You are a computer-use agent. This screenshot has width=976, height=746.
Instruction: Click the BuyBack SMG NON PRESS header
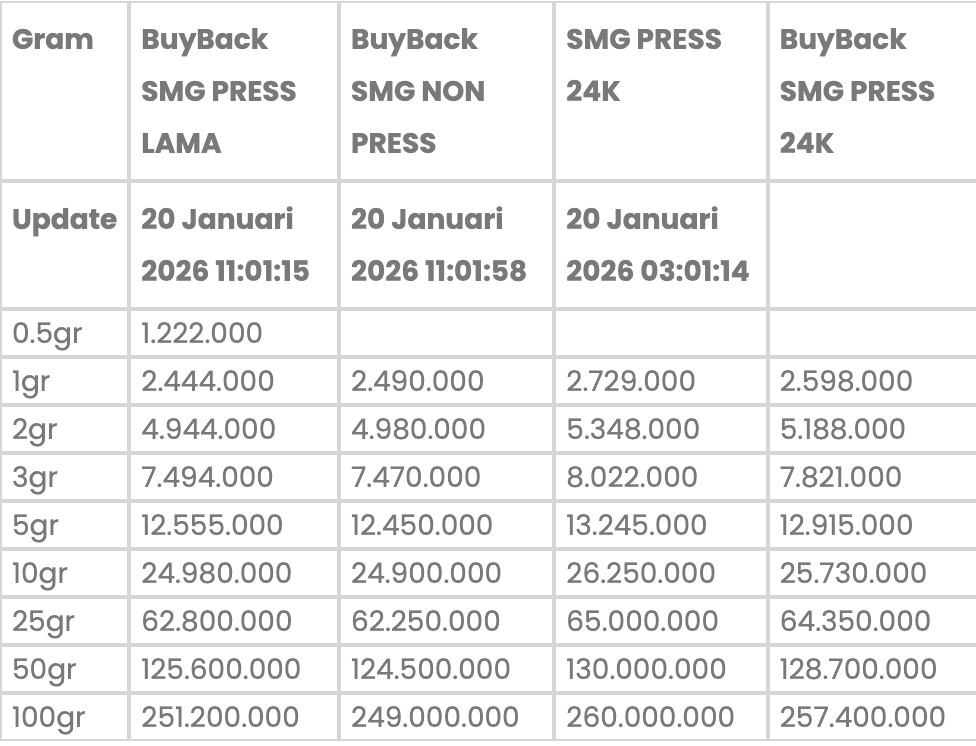point(417,91)
